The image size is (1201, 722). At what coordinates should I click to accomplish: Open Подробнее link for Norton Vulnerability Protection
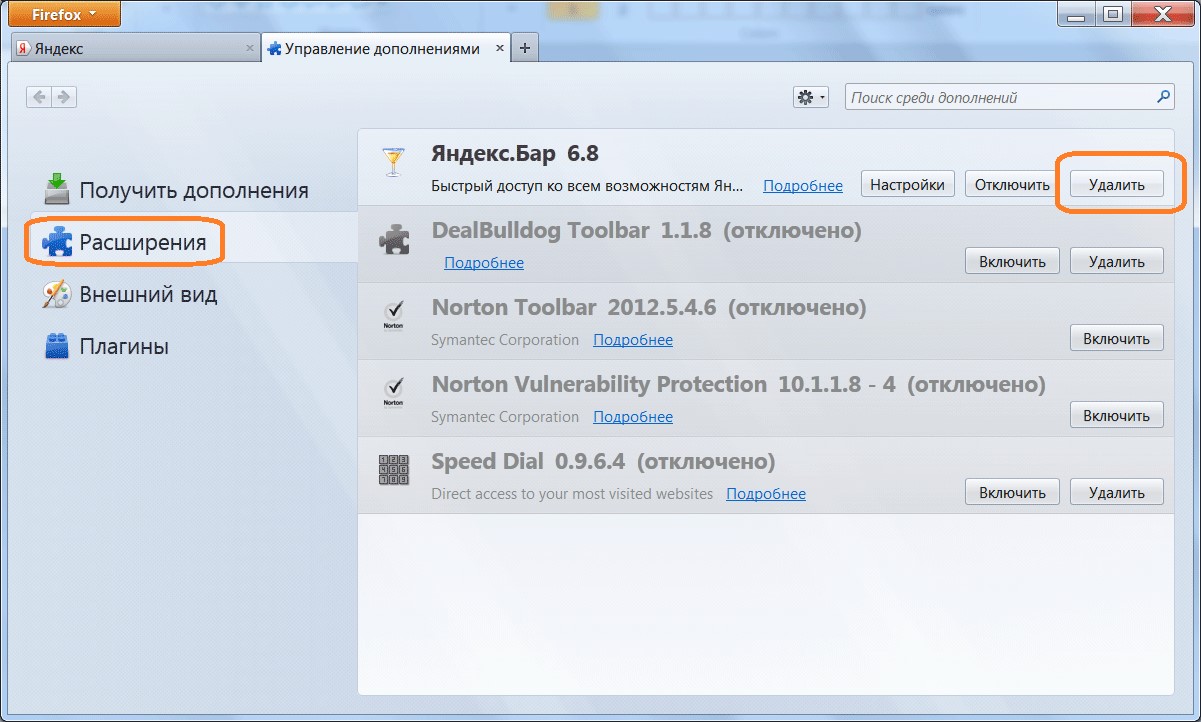(633, 416)
